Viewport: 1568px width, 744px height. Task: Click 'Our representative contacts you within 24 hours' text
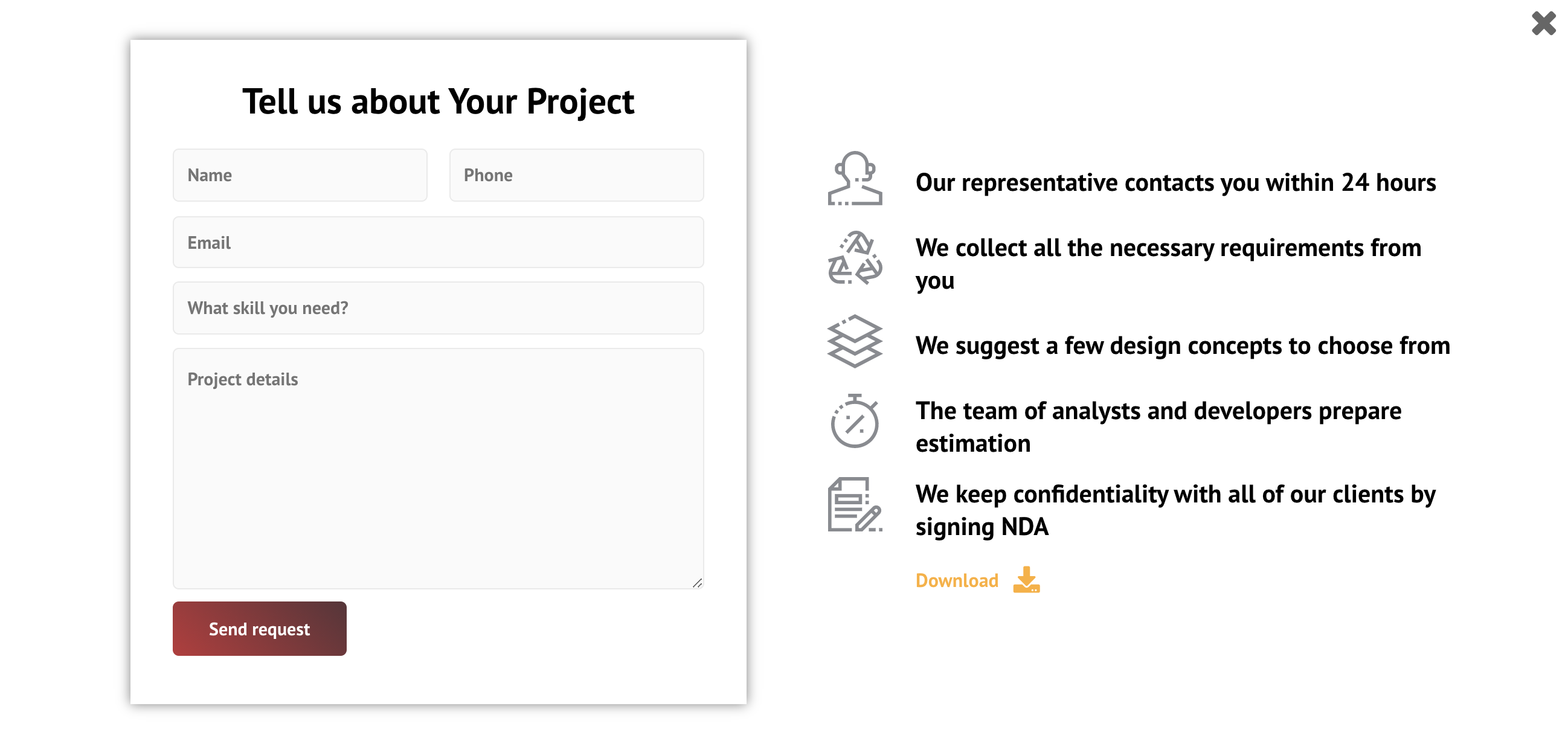tap(1175, 182)
